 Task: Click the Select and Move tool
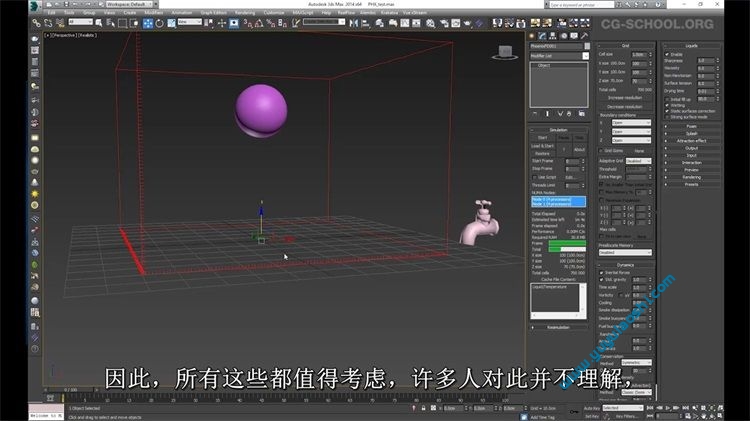147,22
